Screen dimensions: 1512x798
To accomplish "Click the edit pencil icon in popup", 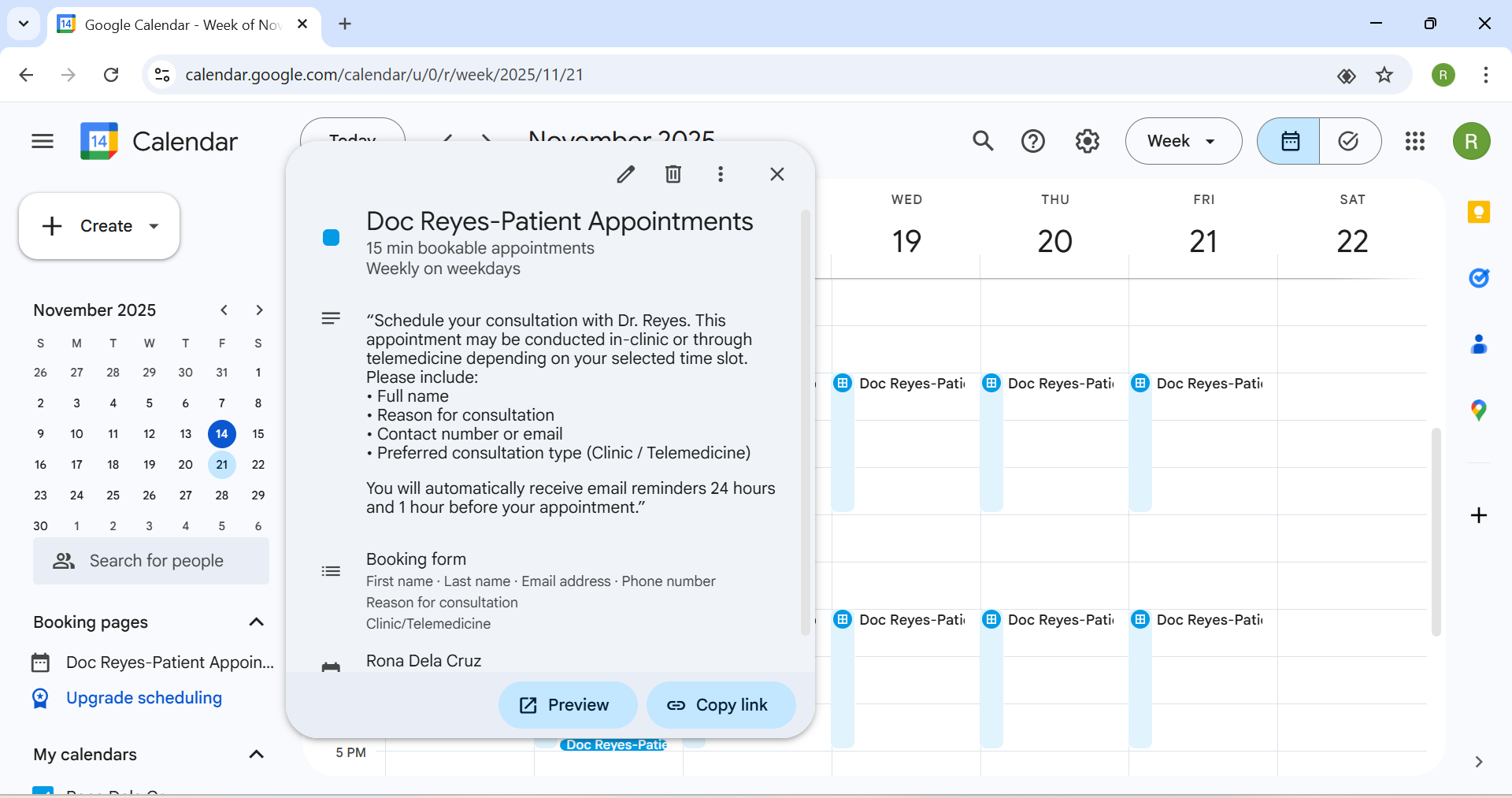I will click(626, 174).
